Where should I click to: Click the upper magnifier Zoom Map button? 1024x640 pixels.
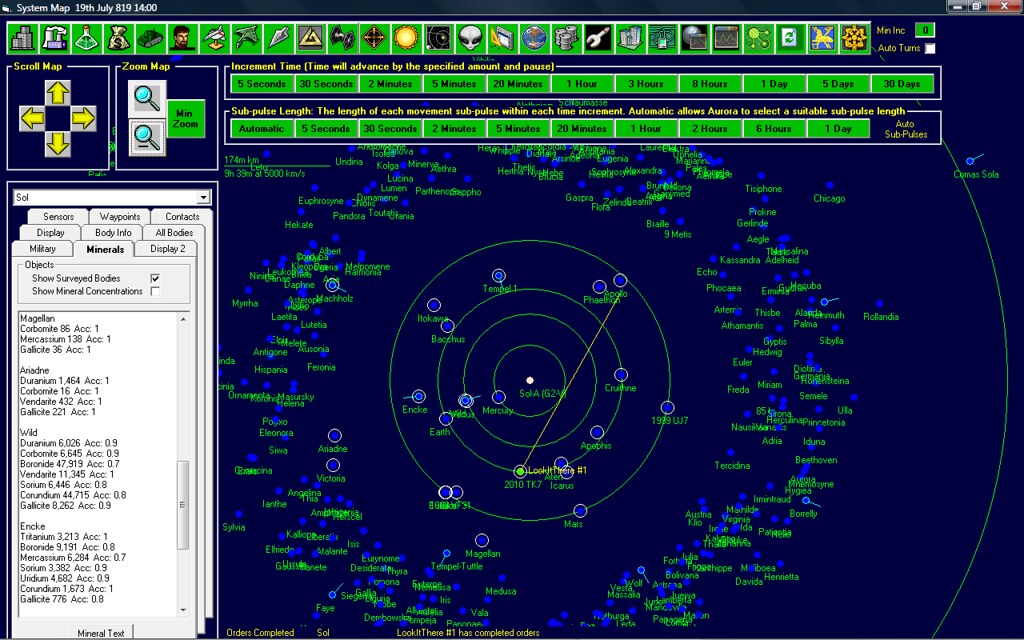[147, 99]
